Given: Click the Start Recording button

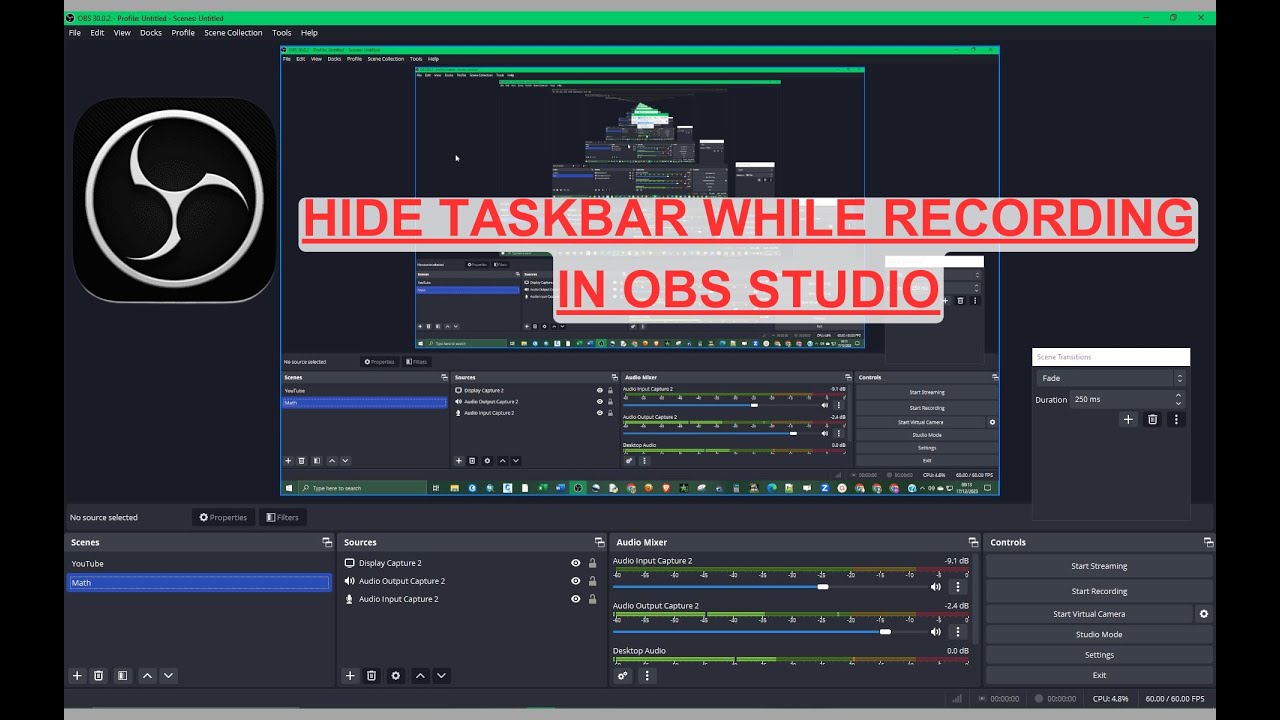Looking at the screenshot, I should [1099, 591].
